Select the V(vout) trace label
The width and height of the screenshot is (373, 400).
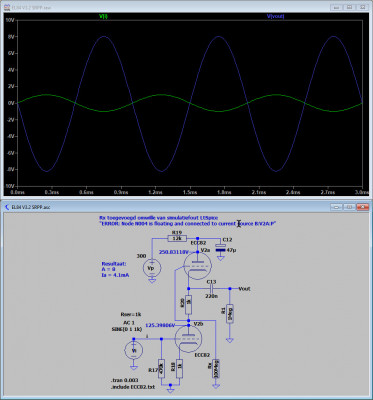pyautogui.click(x=275, y=16)
